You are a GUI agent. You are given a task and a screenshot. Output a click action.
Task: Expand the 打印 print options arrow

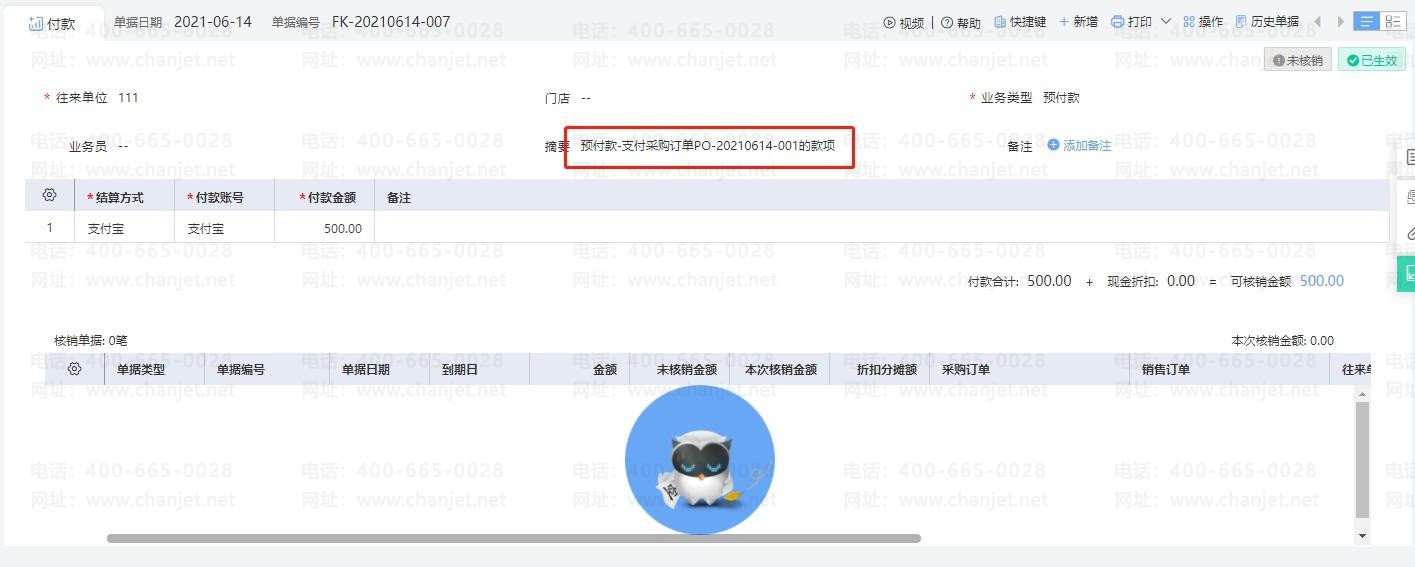1166,22
